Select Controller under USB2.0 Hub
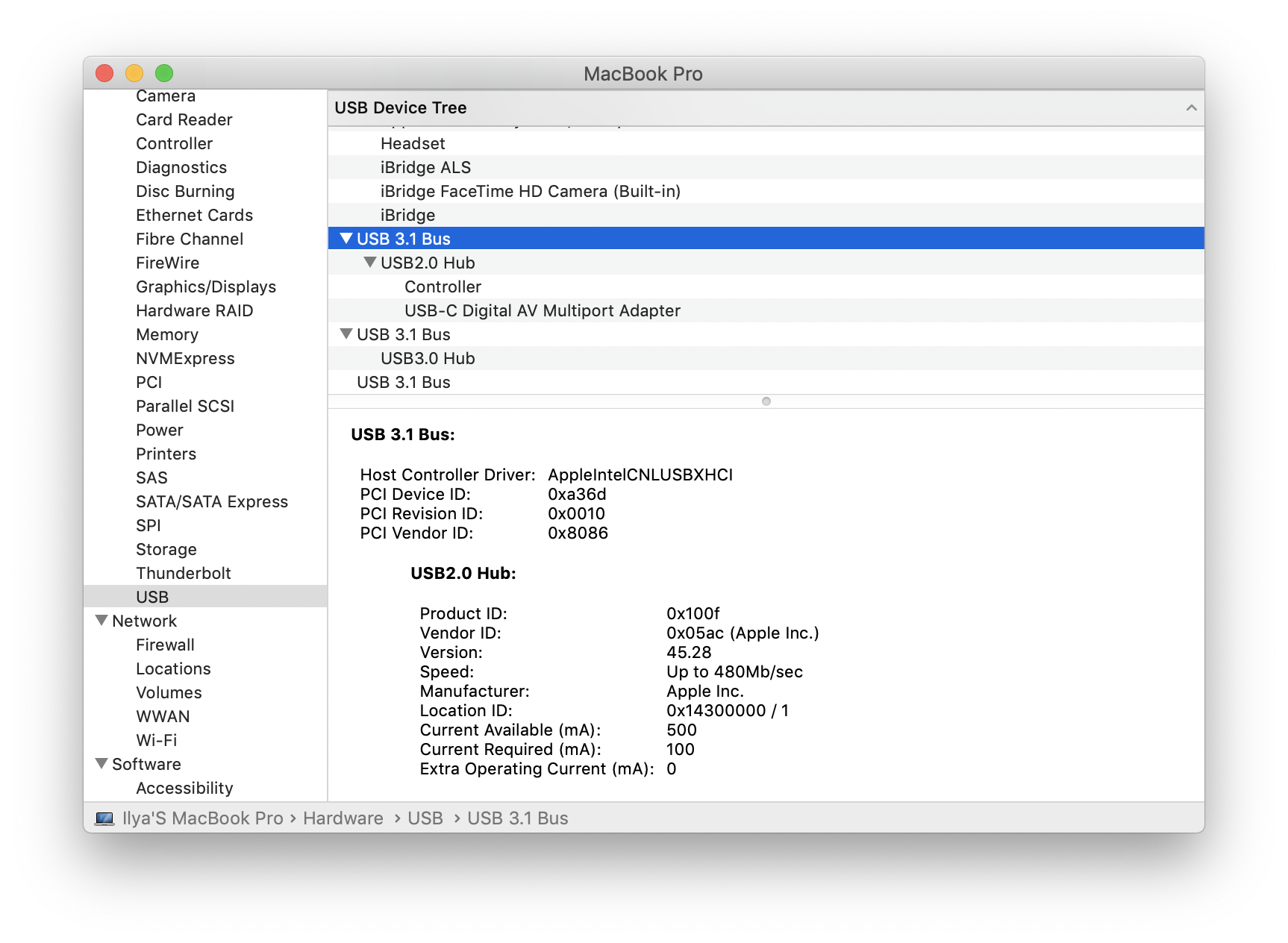1288x943 pixels. [x=766, y=286]
